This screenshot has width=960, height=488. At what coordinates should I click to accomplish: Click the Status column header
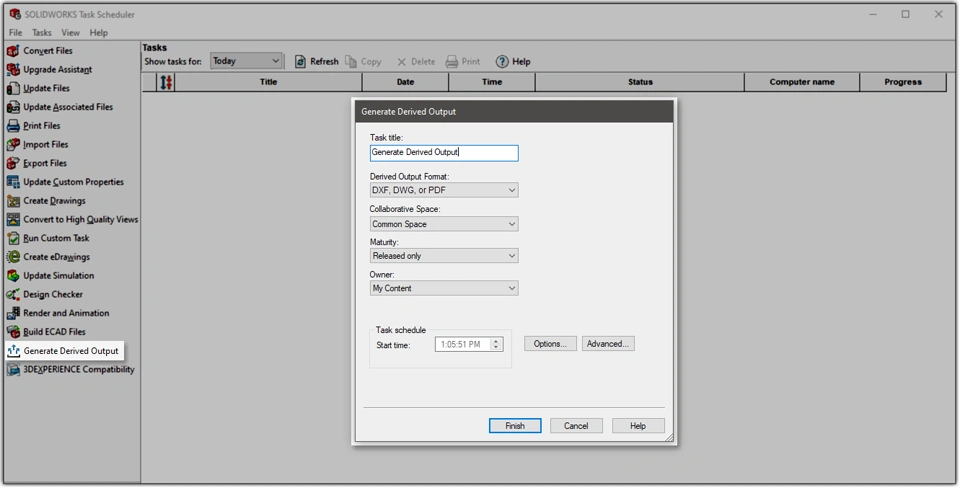pyautogui.click(x=640, y=82)
